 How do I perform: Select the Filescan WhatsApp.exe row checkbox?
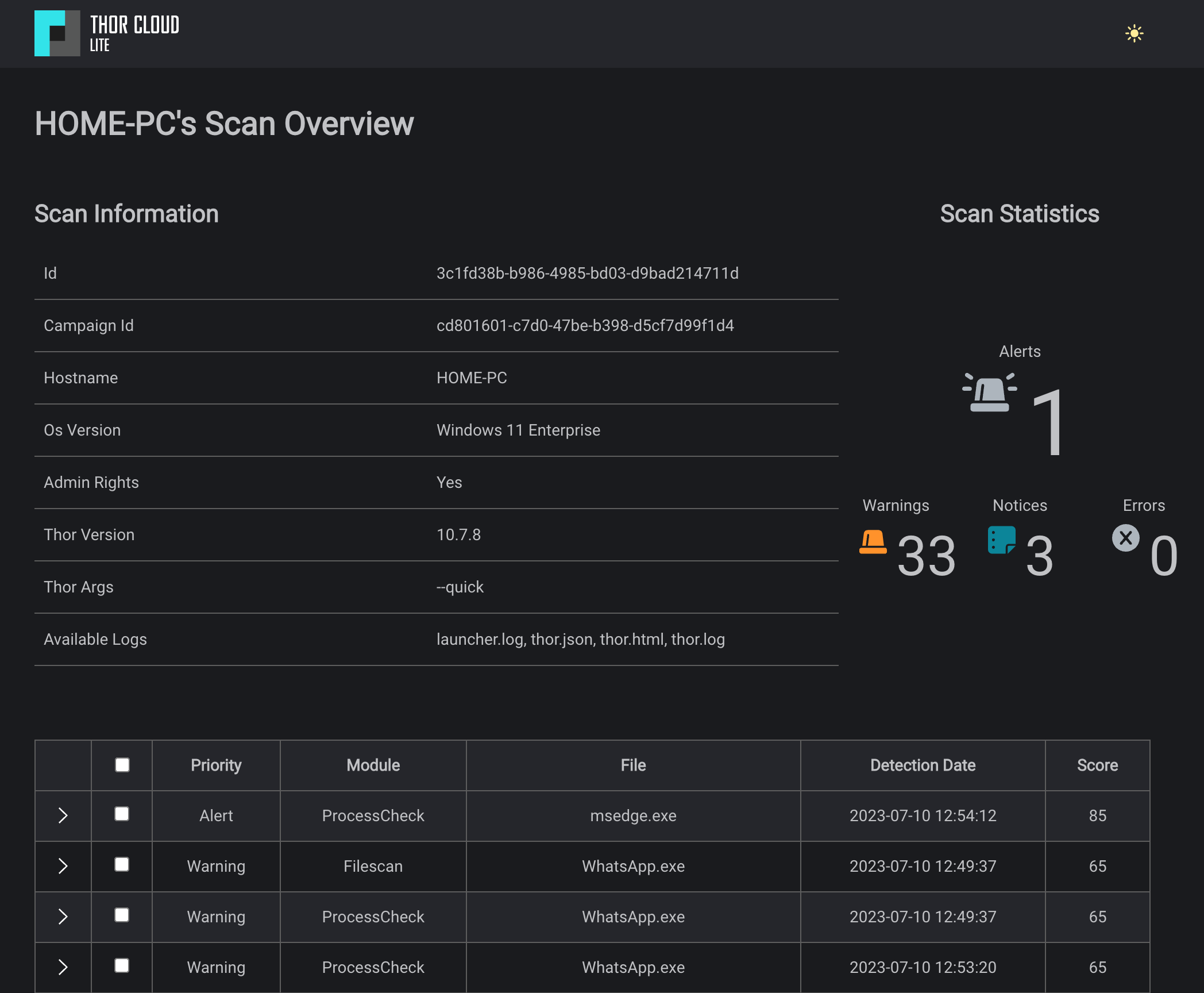point(122,865)
